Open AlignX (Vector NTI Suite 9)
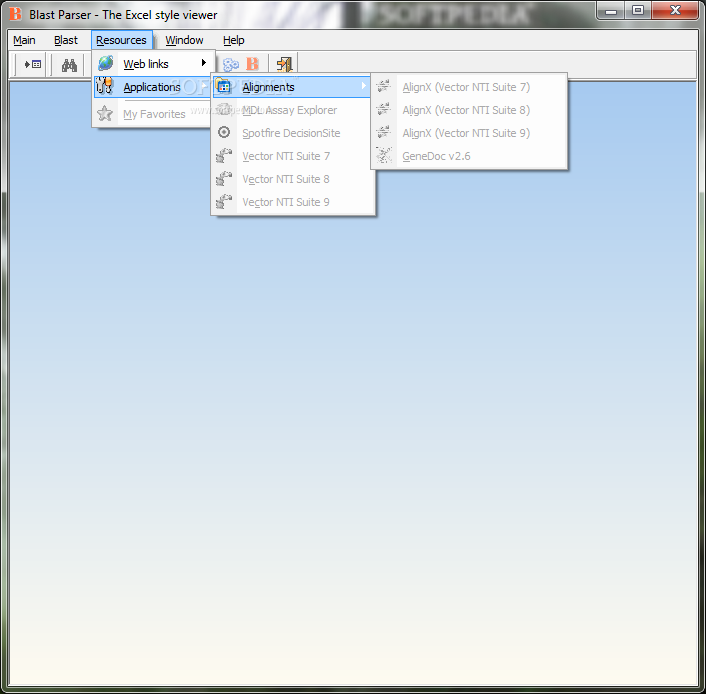This screenshot has height=694, width=706. [469, 133]
